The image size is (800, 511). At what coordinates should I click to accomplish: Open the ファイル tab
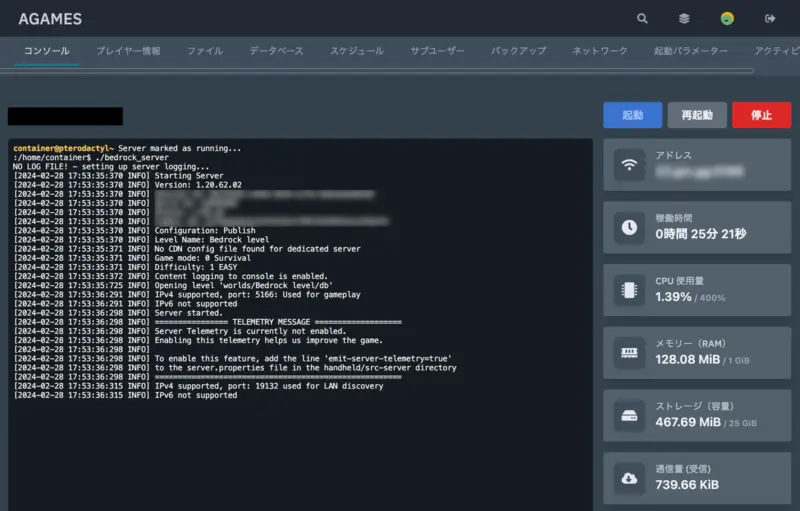(205, 51)
